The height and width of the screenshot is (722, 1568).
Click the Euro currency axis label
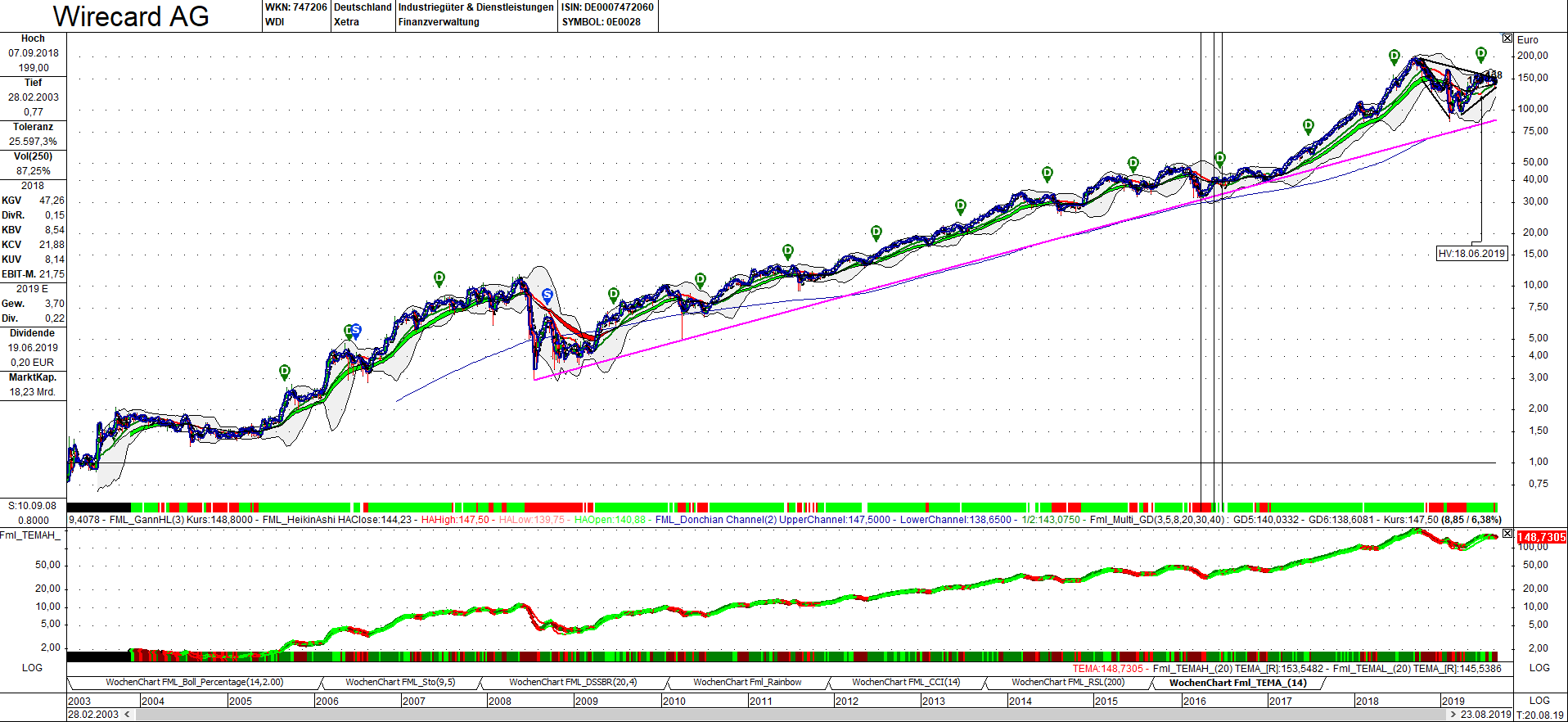pyautogui.click(x=1528, y=40)
